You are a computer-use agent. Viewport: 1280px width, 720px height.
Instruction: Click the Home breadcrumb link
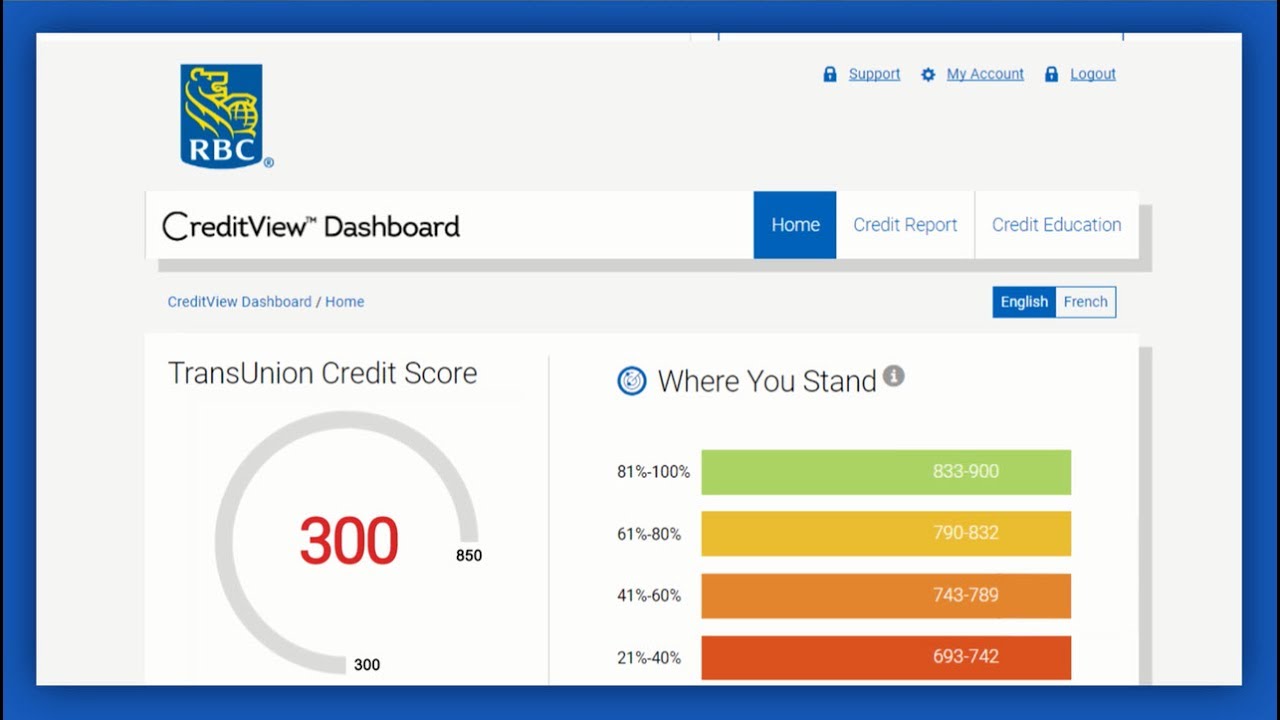(344, 301)
